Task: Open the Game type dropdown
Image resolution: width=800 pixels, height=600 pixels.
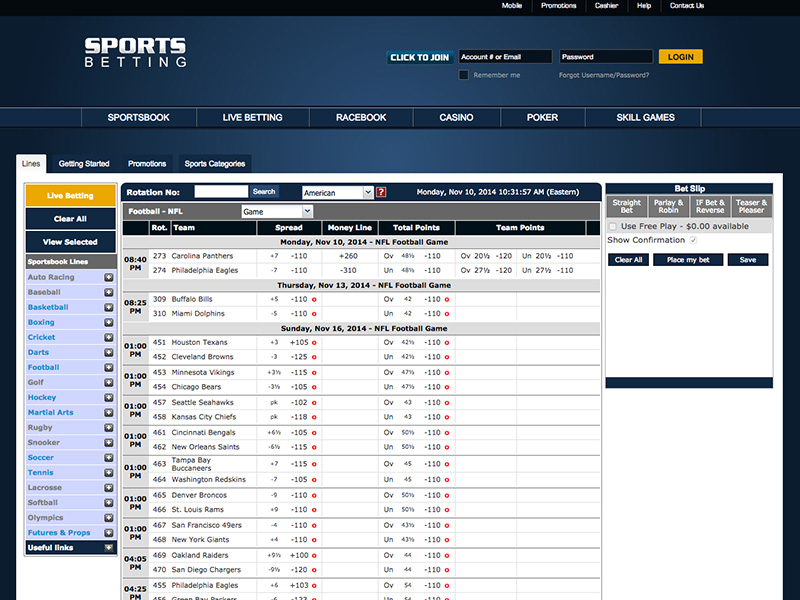Action: pos(277,211)
